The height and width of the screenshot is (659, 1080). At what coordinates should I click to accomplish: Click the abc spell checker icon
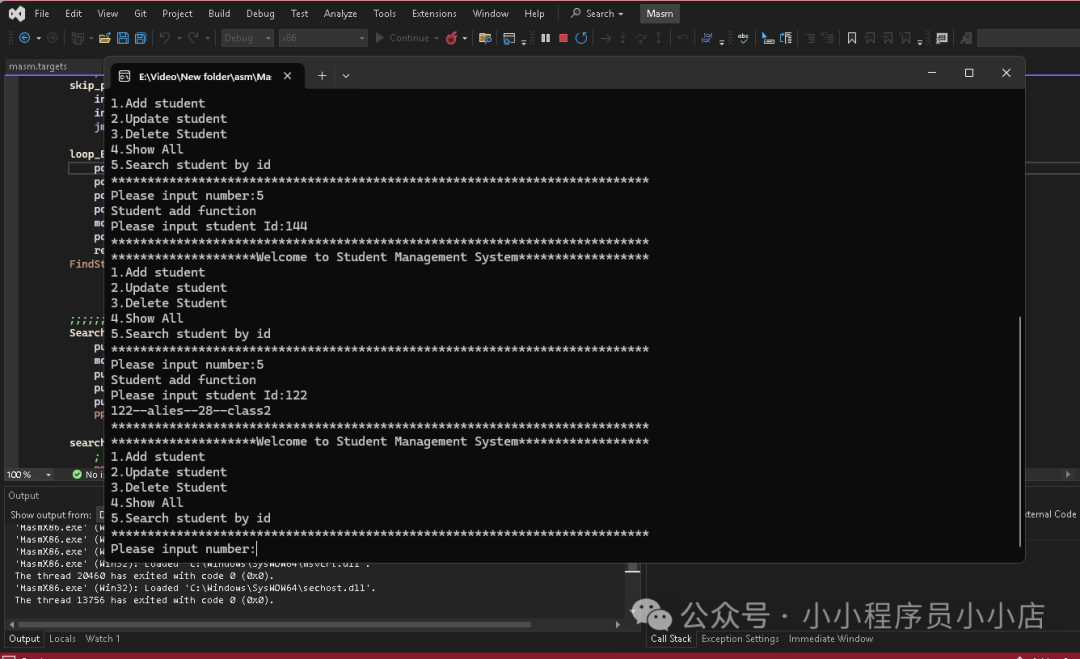point(743,38)
